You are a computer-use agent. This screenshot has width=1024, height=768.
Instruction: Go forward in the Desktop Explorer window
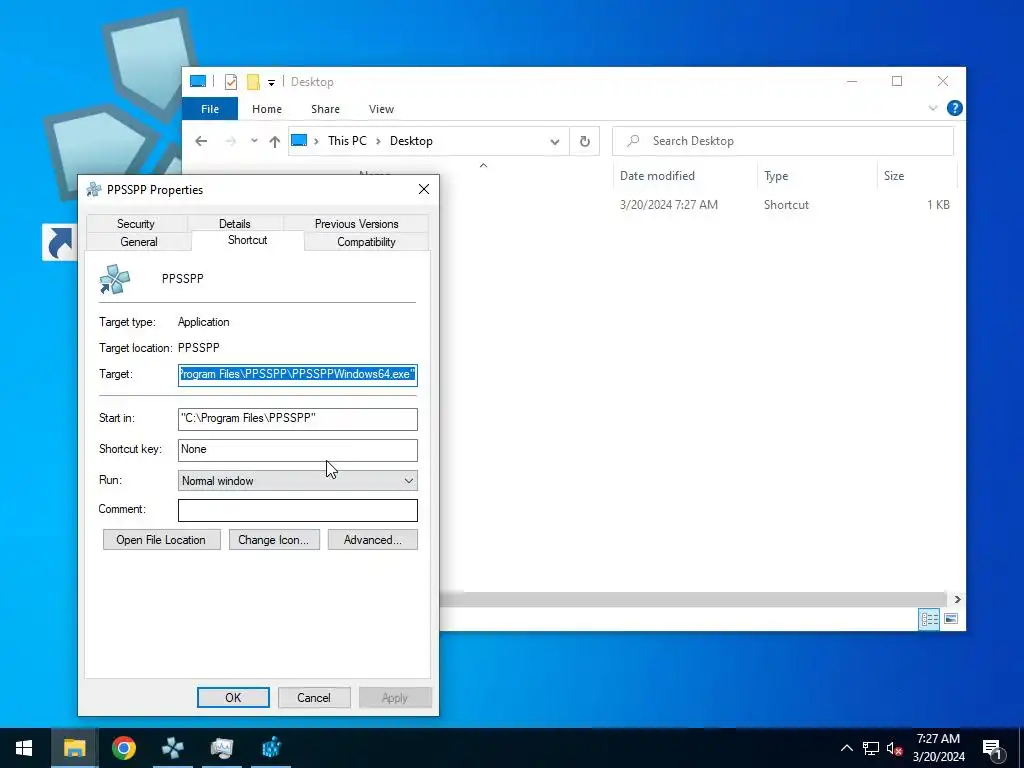[x=231, y=141]
